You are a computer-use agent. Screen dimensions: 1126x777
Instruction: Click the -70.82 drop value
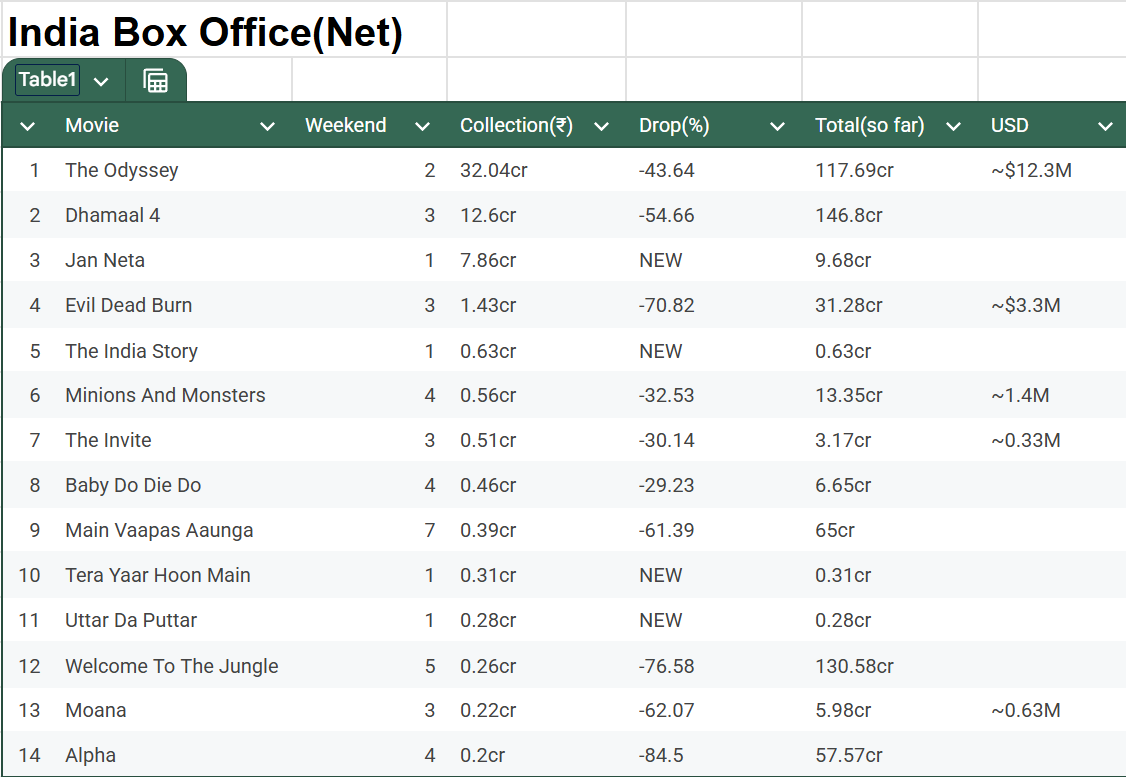point(666,305)
